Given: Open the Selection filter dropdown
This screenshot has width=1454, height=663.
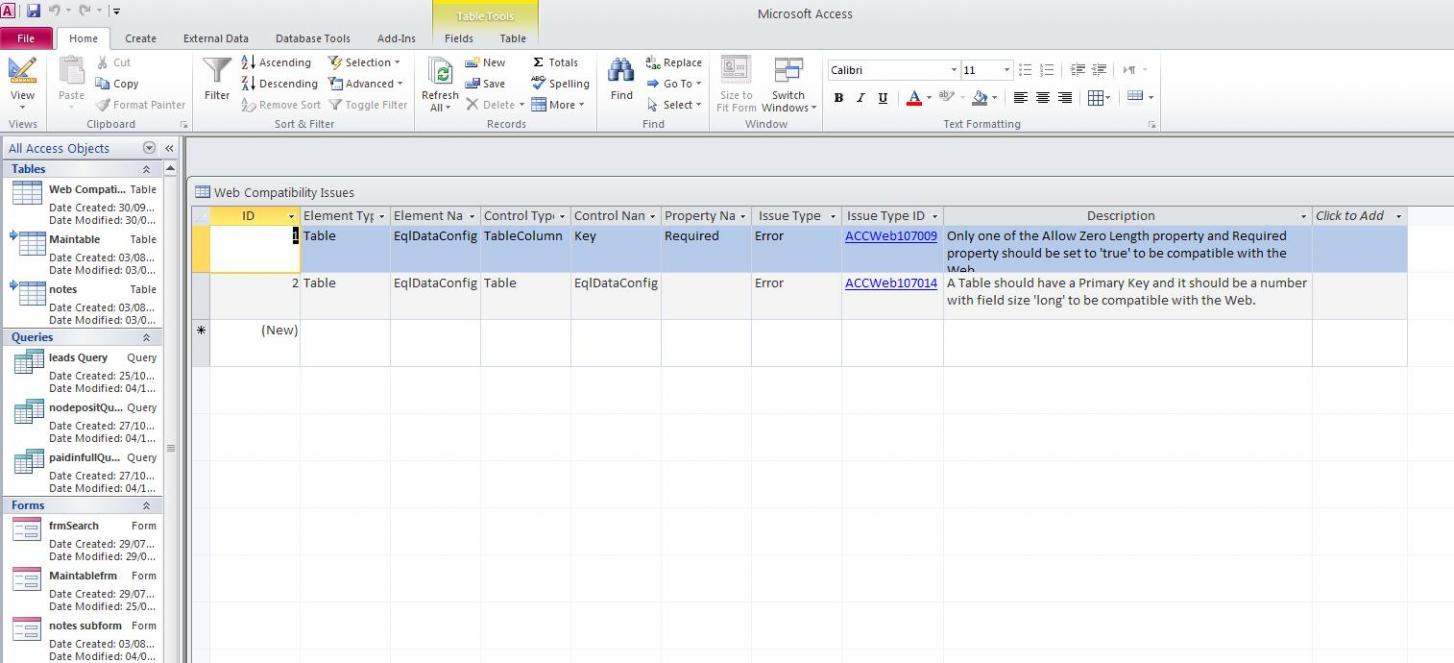Looking at the screenshot, I should click(x=366, y=62).
